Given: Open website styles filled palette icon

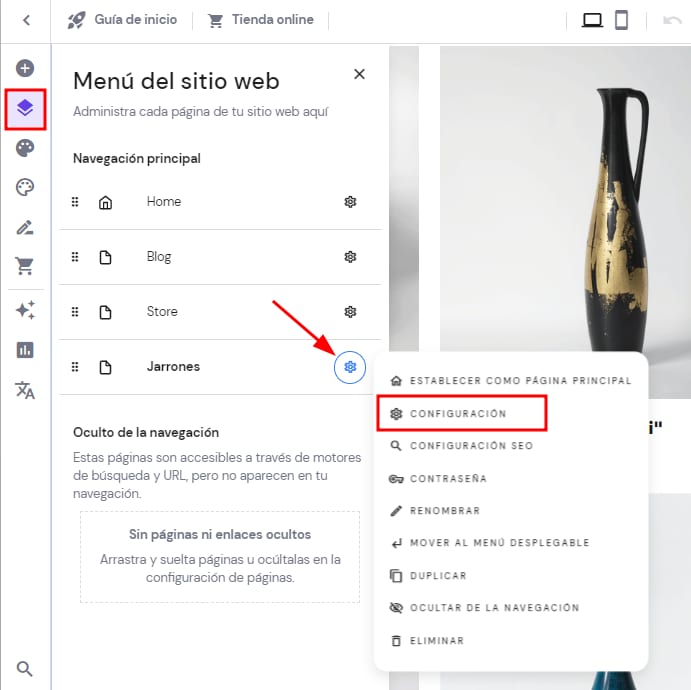Looking at the screenshot, I should (25, 148).
